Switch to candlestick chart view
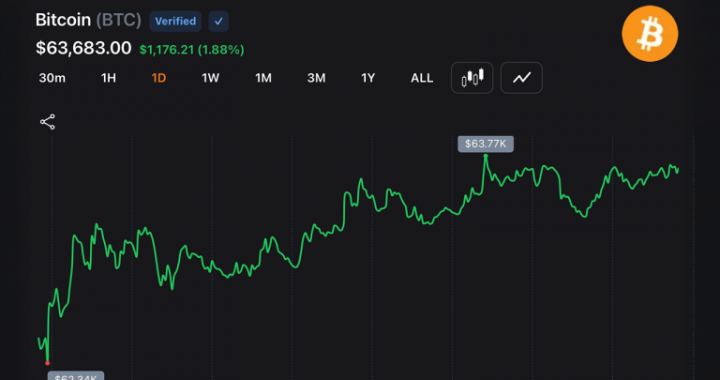The width and height of the screenshot is (720, 380). tap(472, 78)
